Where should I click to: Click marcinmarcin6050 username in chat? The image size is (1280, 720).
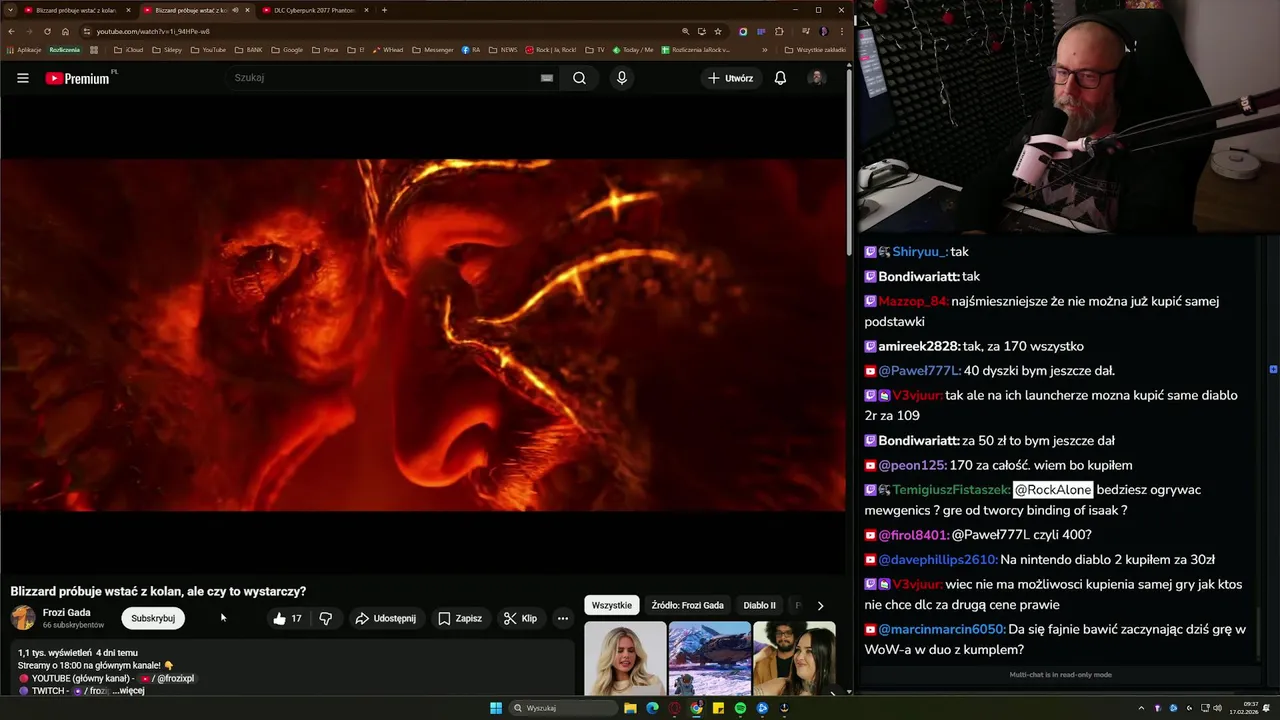click(x=941, y=630)
